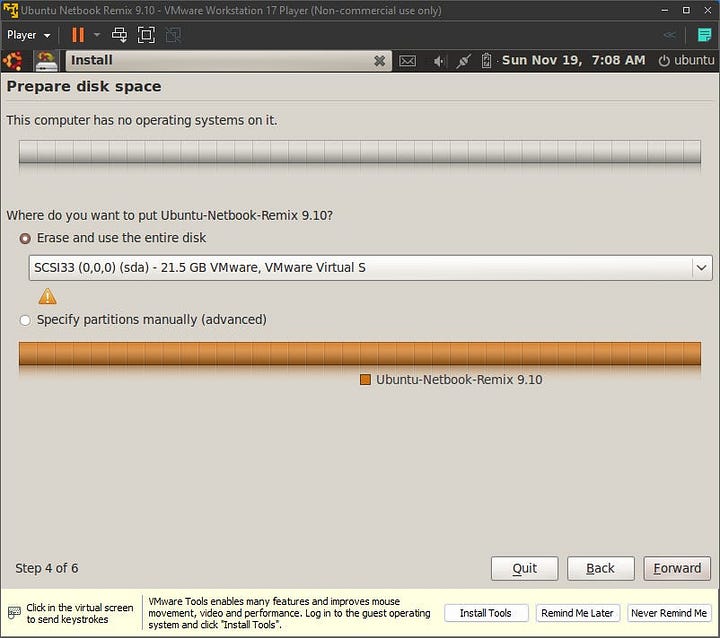Click Never Remind Me button
This screenshot has height=638, width=720.
tap(669, 613)
